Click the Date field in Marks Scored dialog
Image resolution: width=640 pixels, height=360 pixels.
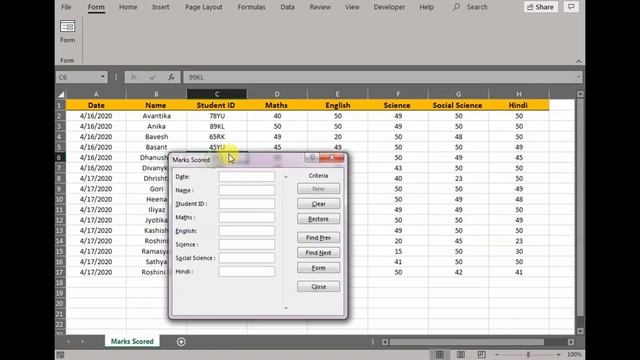click(247, 176)
